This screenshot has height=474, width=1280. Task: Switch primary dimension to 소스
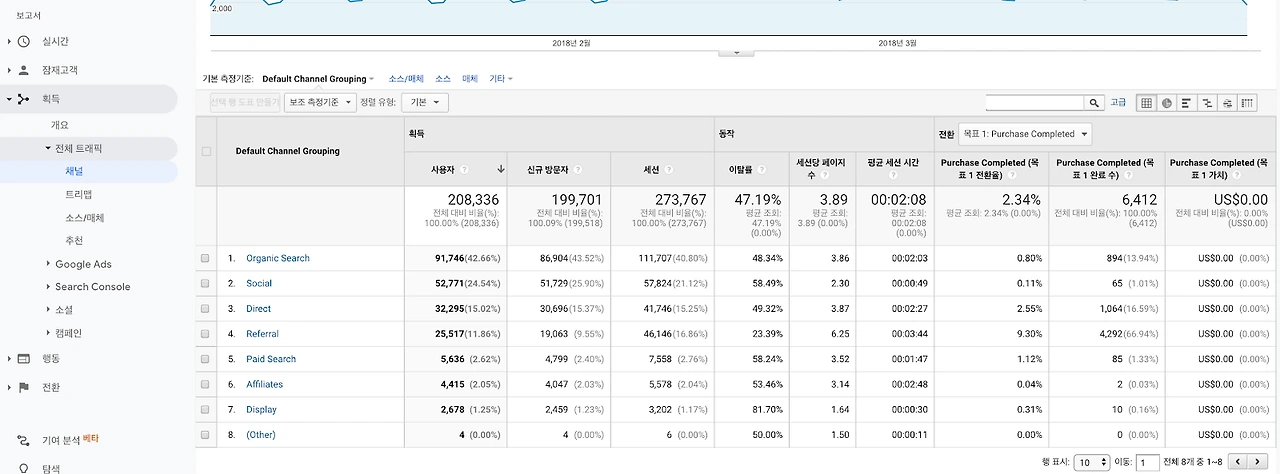(443, 78)
